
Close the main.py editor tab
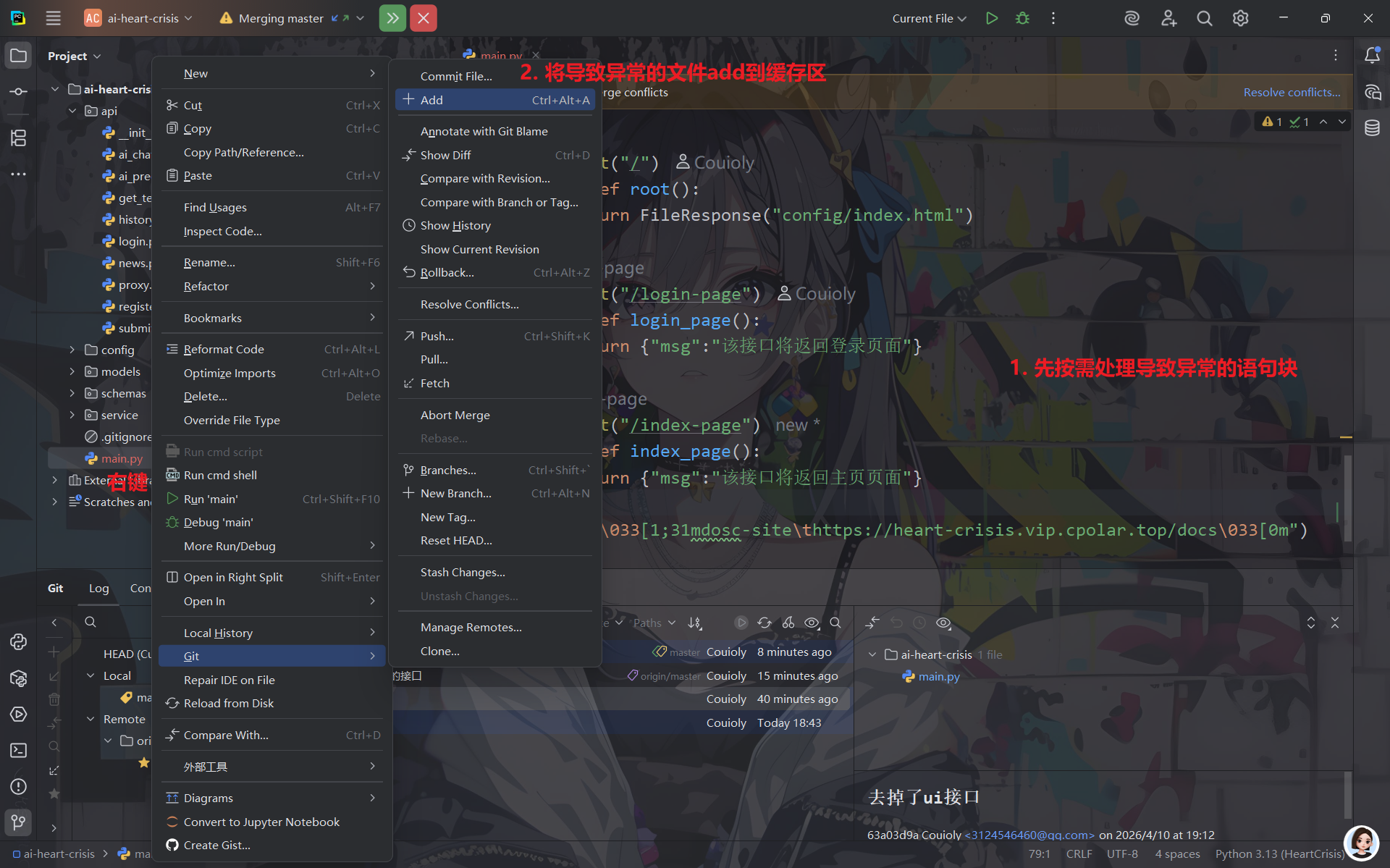coord(536,55)
